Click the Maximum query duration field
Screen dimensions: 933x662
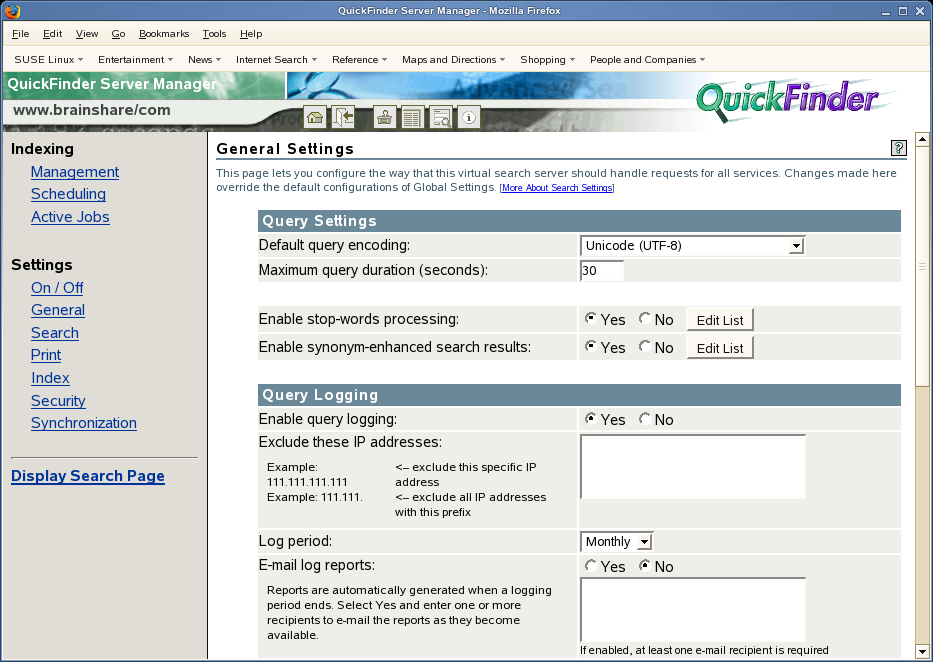(602, 271)
